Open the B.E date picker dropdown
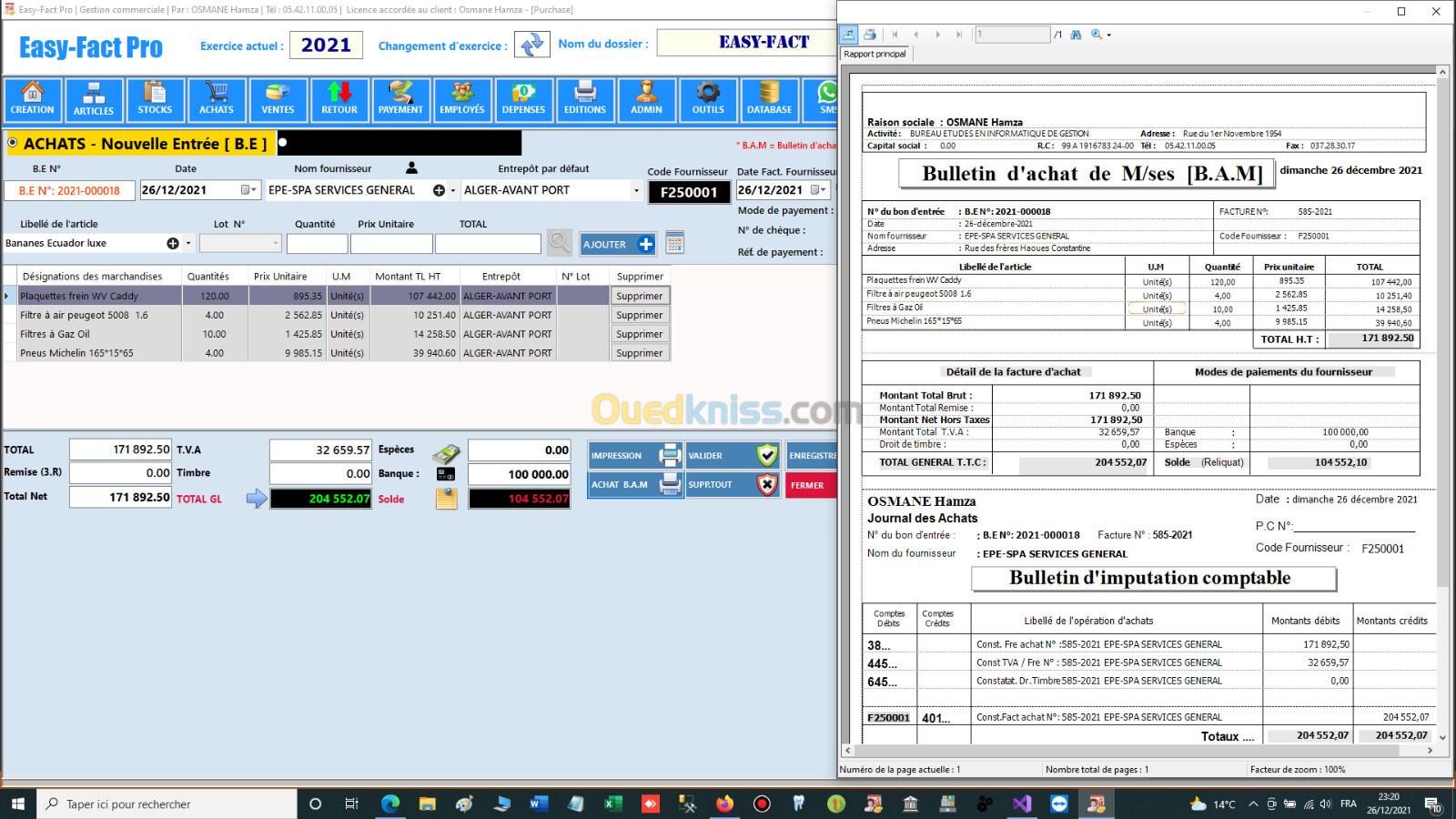 pyautogui.click(x=248, y=190)
